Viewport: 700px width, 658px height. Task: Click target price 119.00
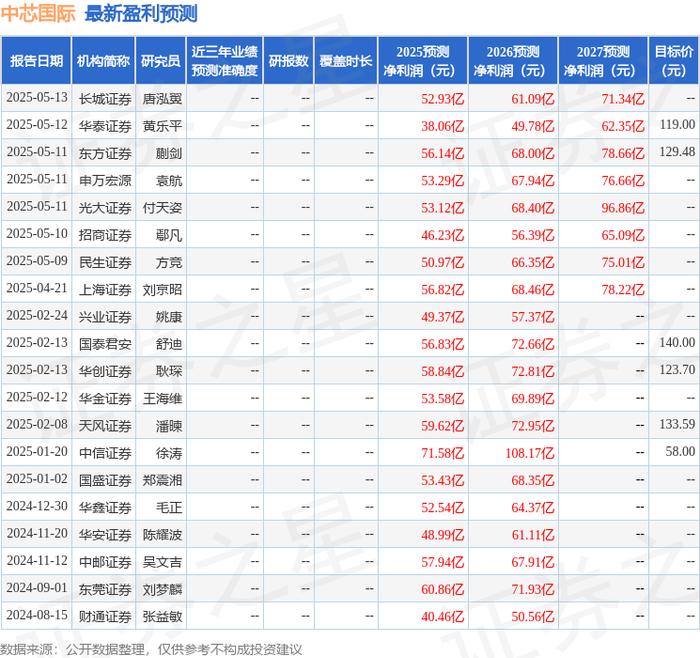click(677, 125)
